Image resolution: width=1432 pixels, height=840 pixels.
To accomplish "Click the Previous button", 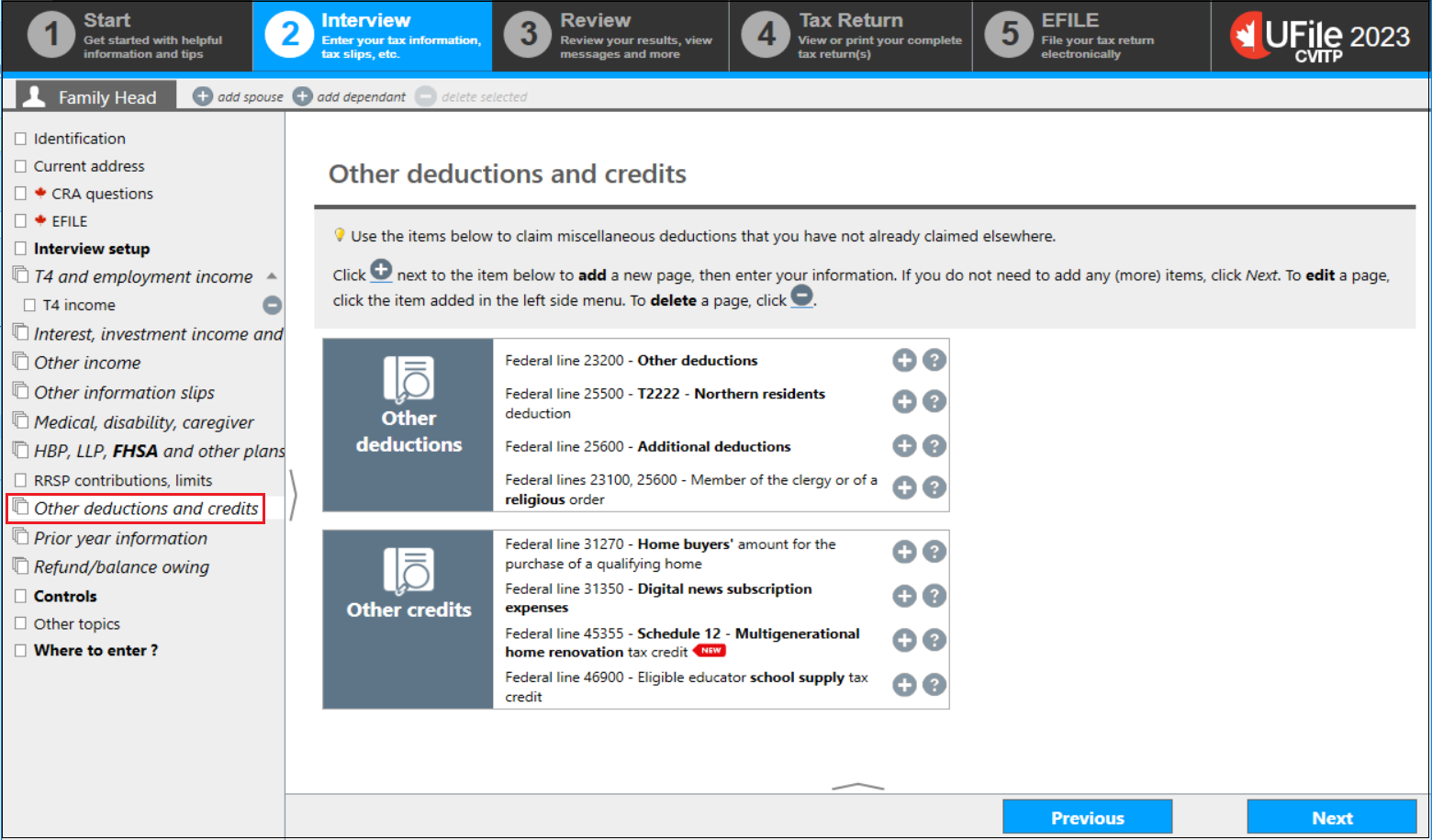I will 1088,817.
